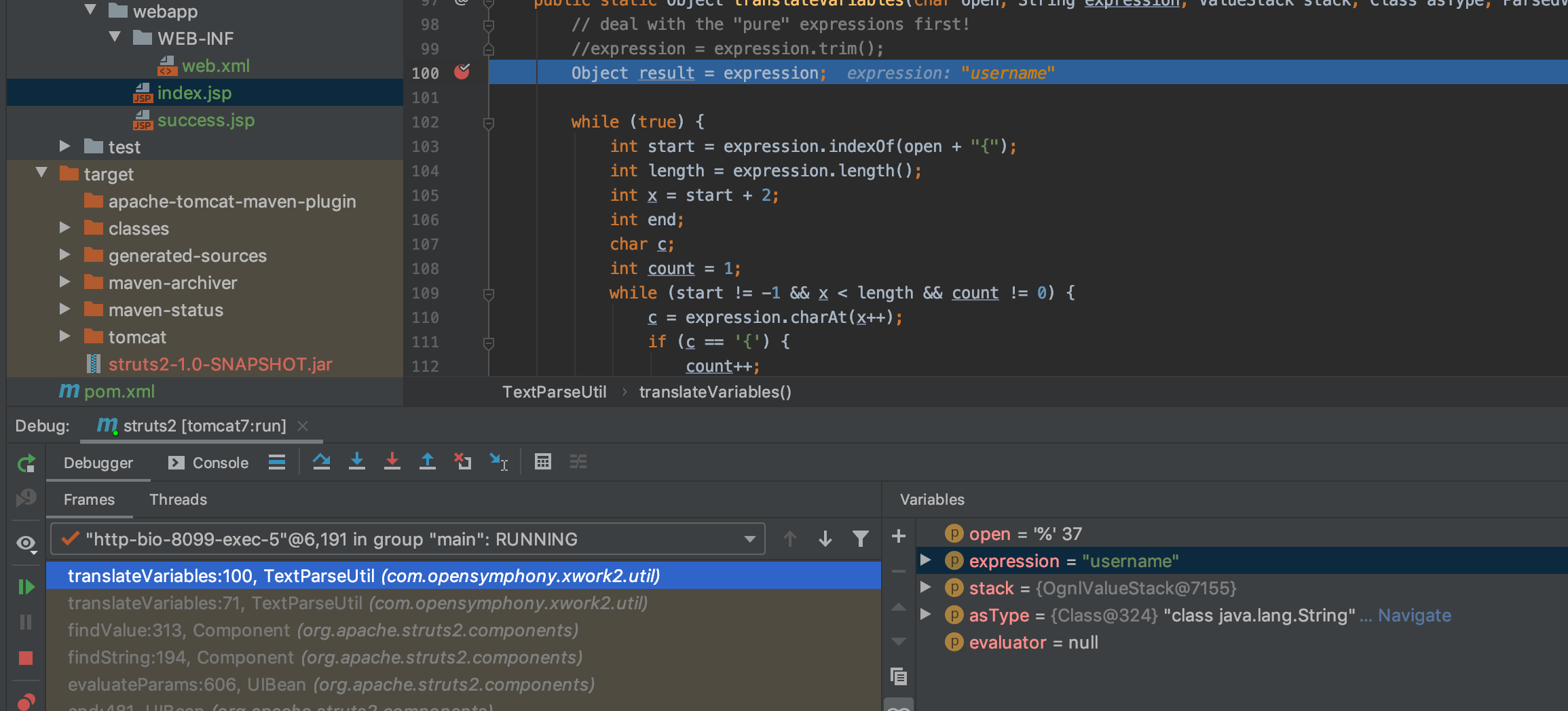1568x711 pixels.
Task: Click translateVariables() in the breadcrumb
Action: click(x=715, y=392)
